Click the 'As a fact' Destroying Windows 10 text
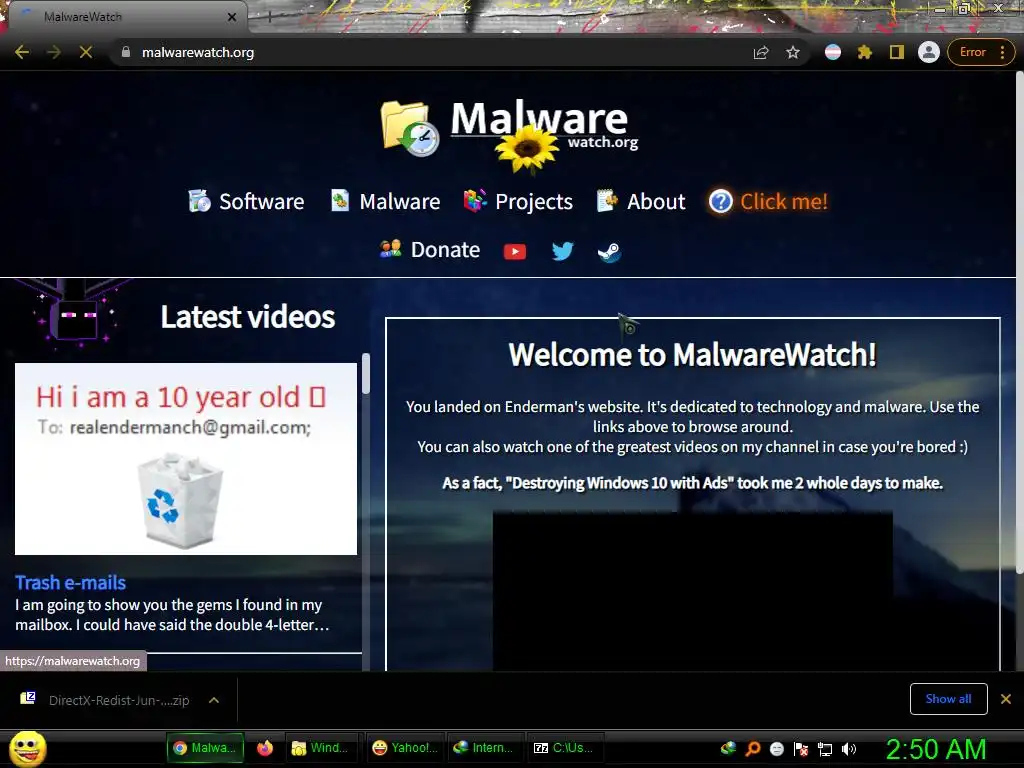The image size is (1024, 768). pyautogui.click(x=692, y=483)
